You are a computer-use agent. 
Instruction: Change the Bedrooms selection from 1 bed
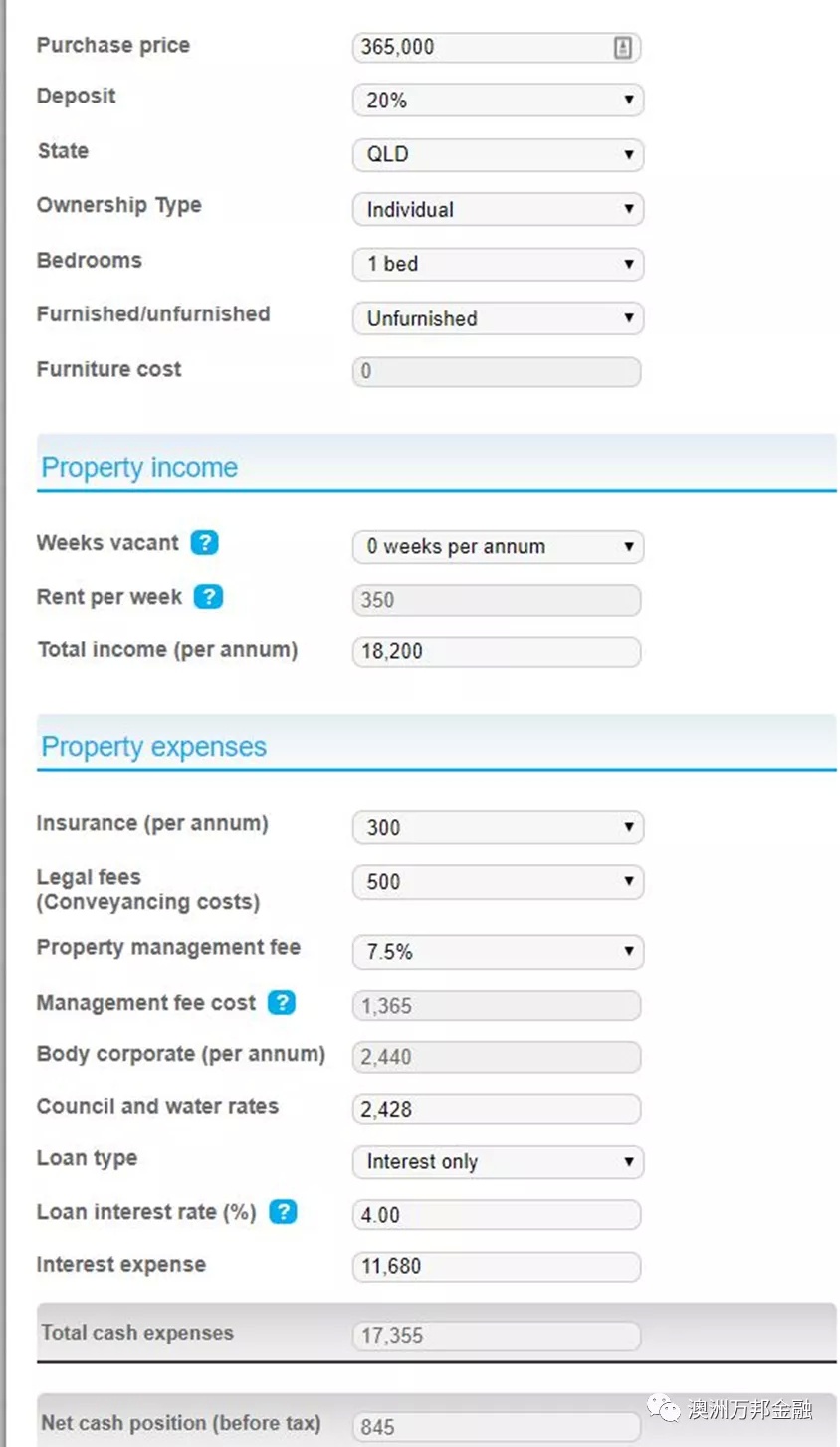(498, 265)
